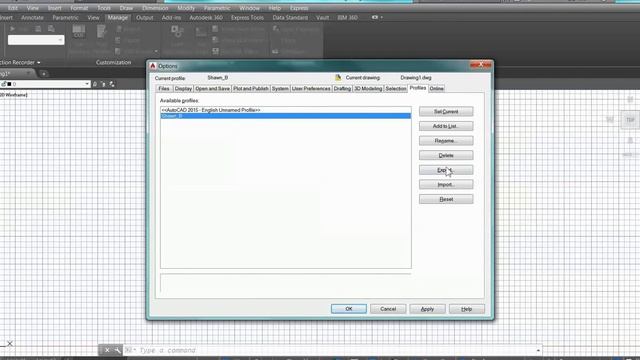This screenshot has height=360, width=640.
Task: Click the Load Application ribbon icon
Action: 177,31
